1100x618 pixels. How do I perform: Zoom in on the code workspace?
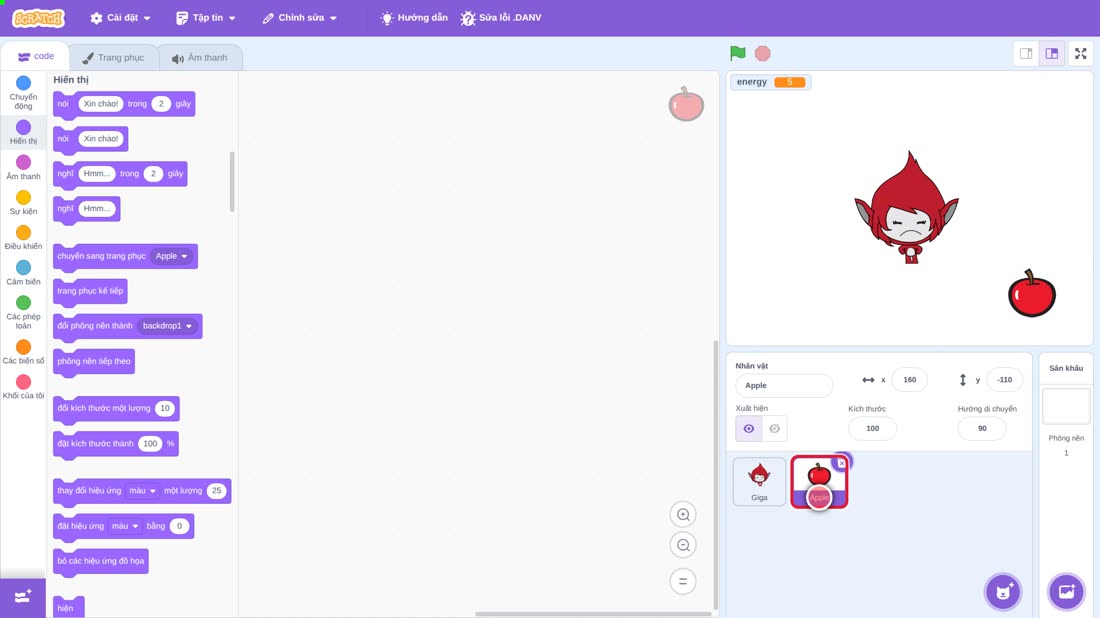coord(683,514)
